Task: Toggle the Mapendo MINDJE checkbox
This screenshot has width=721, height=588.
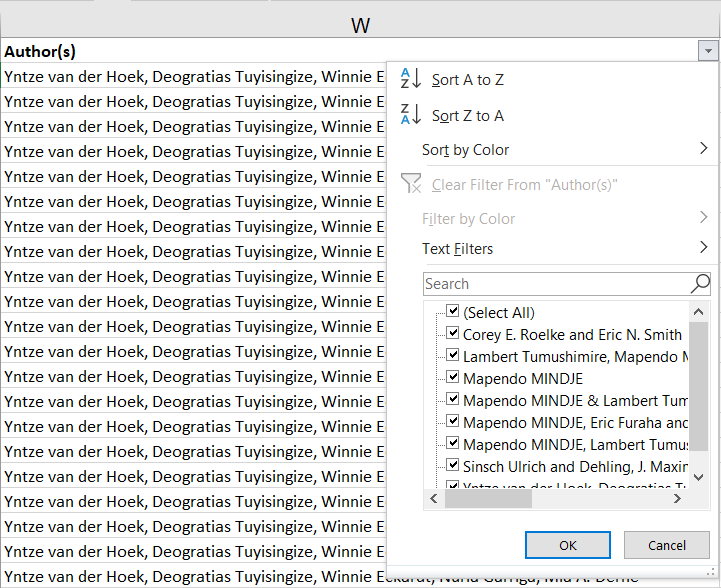Action: tap(453, 377)
